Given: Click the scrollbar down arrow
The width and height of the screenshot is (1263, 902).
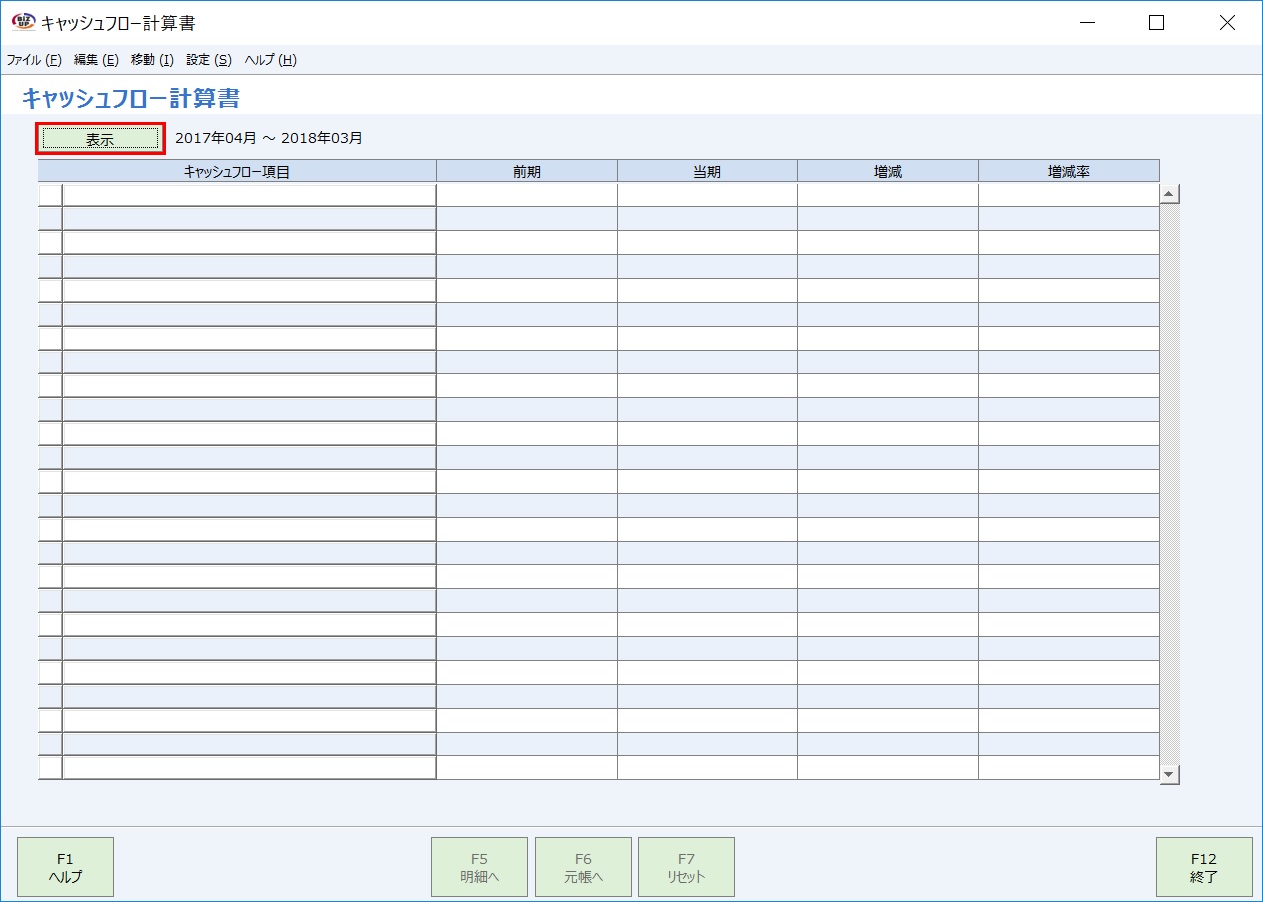Looking at the screenshot, I should tap(1169, 774).
